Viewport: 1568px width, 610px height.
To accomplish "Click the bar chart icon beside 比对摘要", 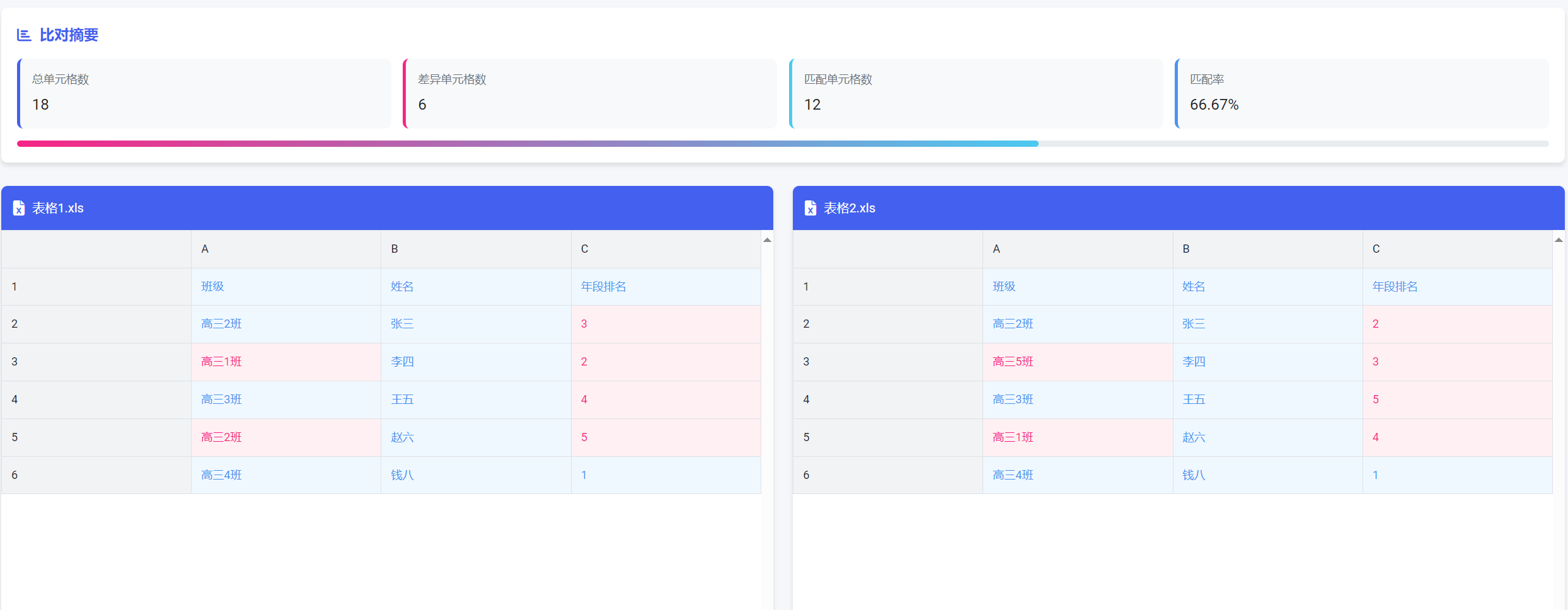I will pyautogui.click(x=23, y=35).
